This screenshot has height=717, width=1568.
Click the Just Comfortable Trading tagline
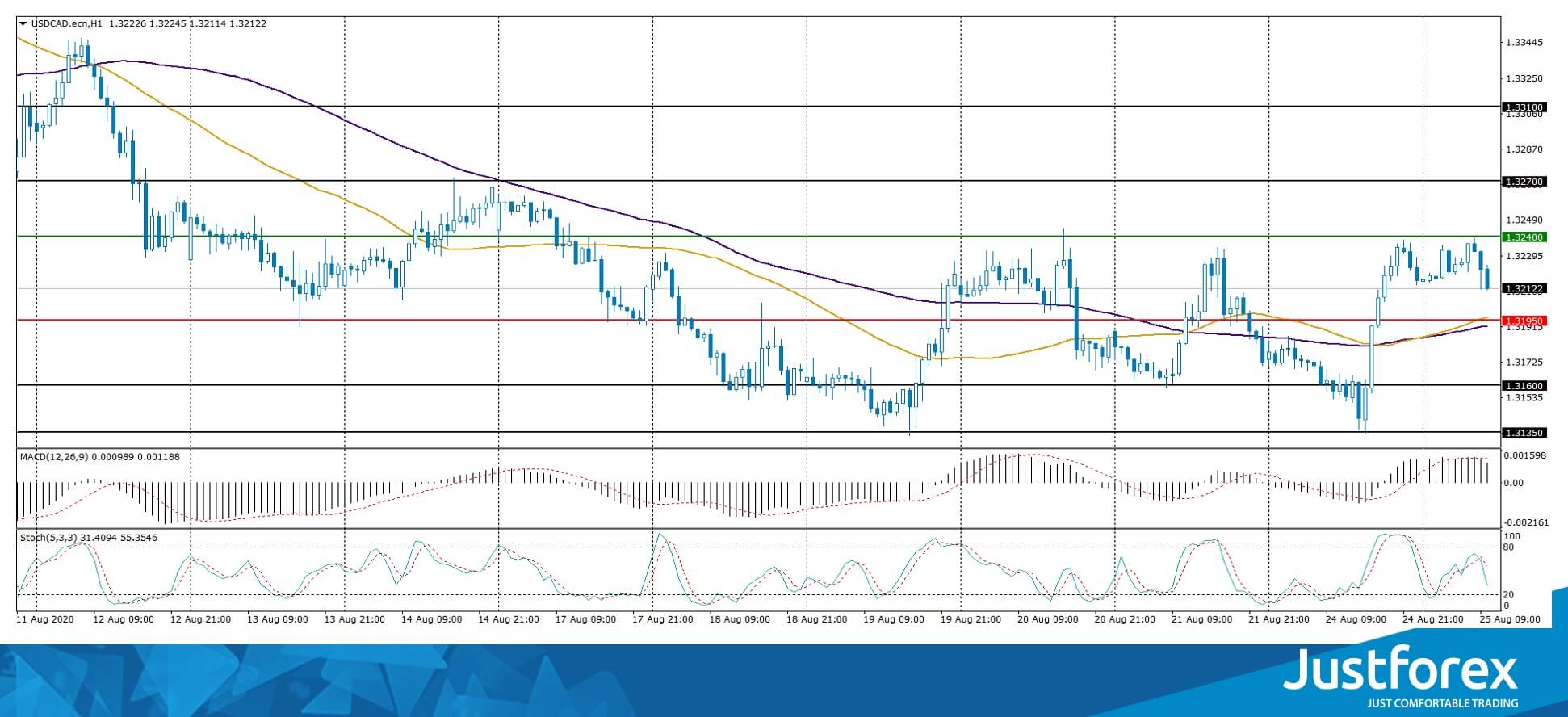(x=1442, y=703)
